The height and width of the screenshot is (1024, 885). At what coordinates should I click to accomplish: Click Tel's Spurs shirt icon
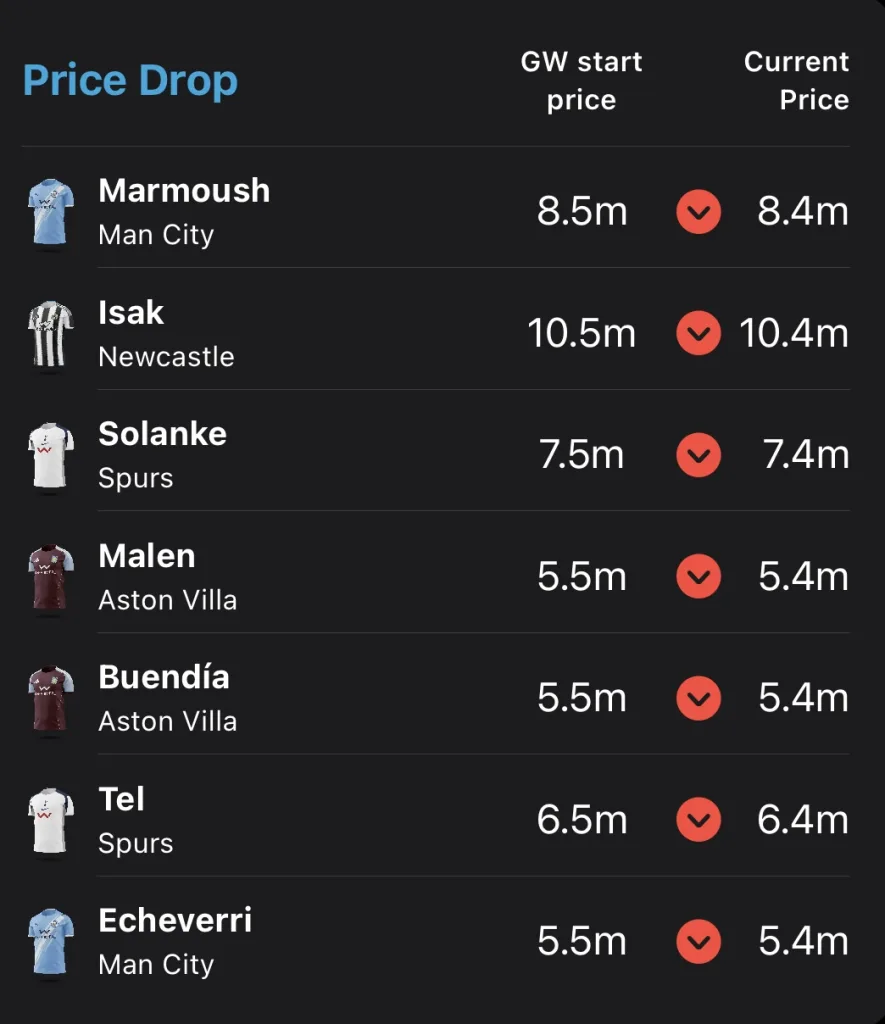[x=50, y=821]
